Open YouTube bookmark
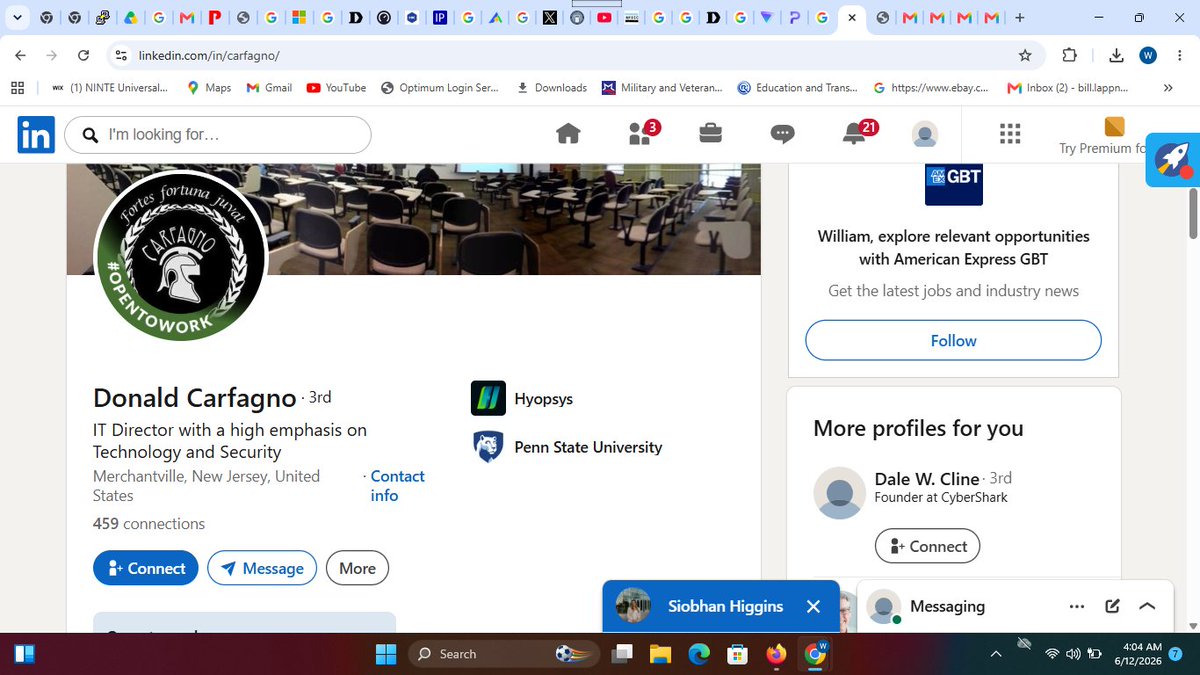The image size is (1200, 675). point(336,88)
